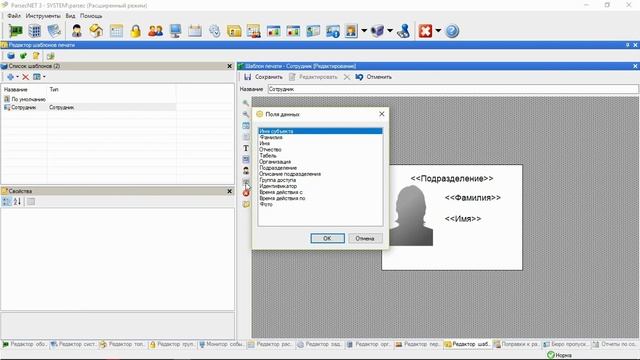Click the Отменить button
This screenshot has width=640, height=360.
coord(373,77)
